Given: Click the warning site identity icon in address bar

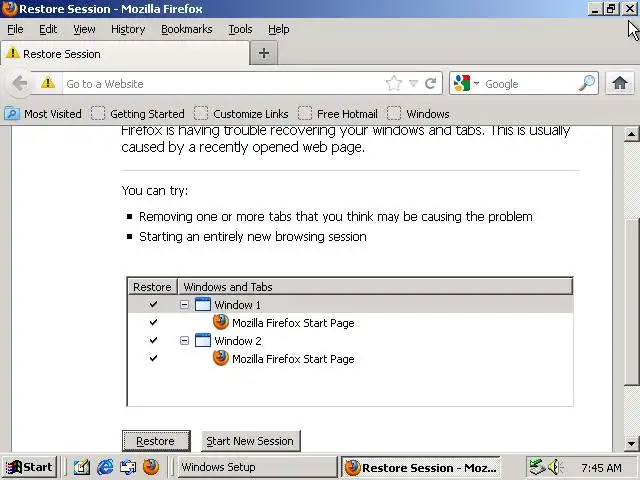Looking at the screenshot, I should point(48,83).
